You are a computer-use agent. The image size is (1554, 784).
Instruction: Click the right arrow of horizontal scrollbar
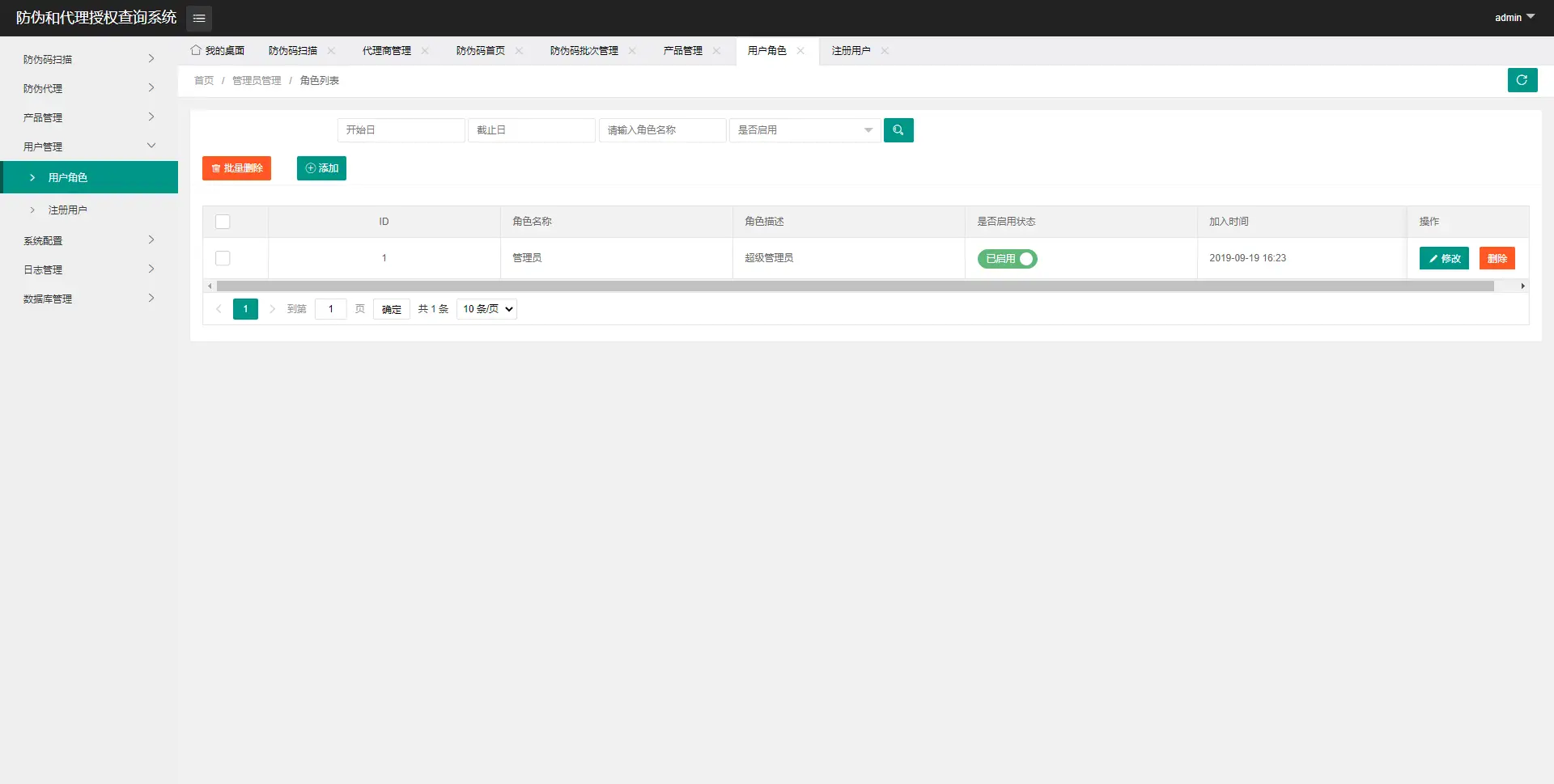(1522, 286)
